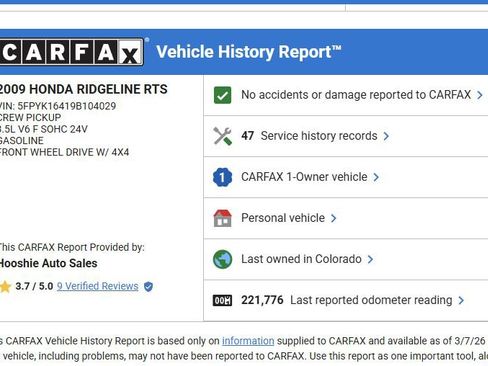Screen dimensions: 488x366
Task: Click the 47 service records count
Action: coord(248,136)
